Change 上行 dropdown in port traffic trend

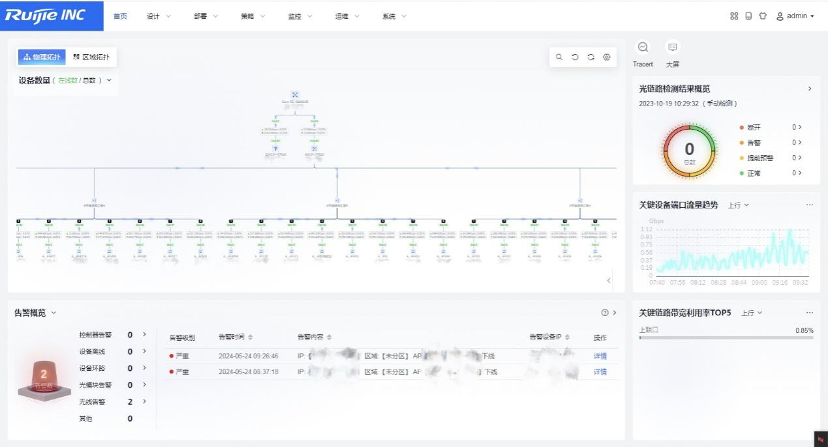point(738,205)
